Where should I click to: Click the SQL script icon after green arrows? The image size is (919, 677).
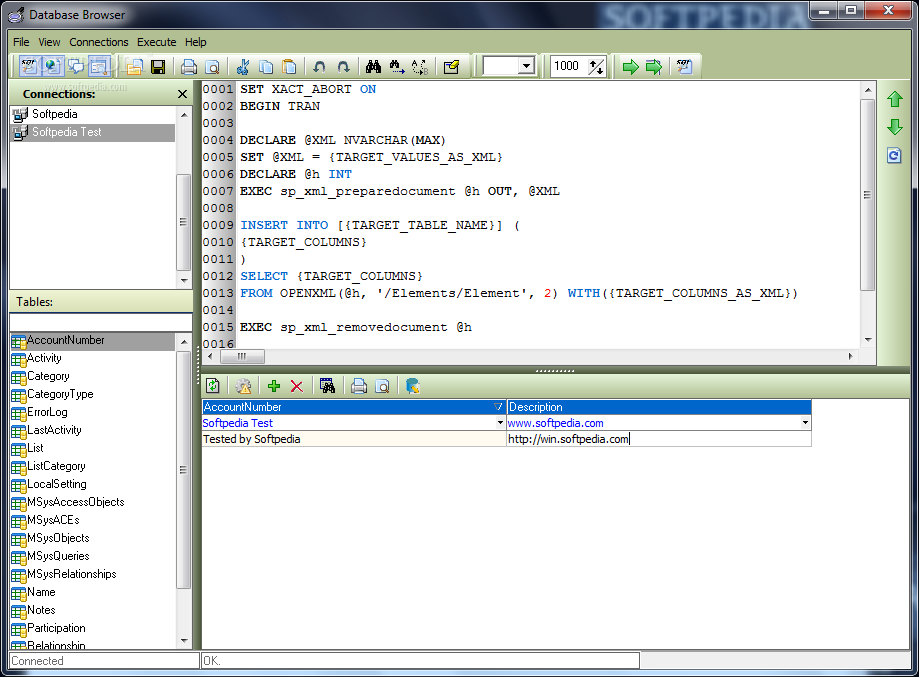point(684,67)
